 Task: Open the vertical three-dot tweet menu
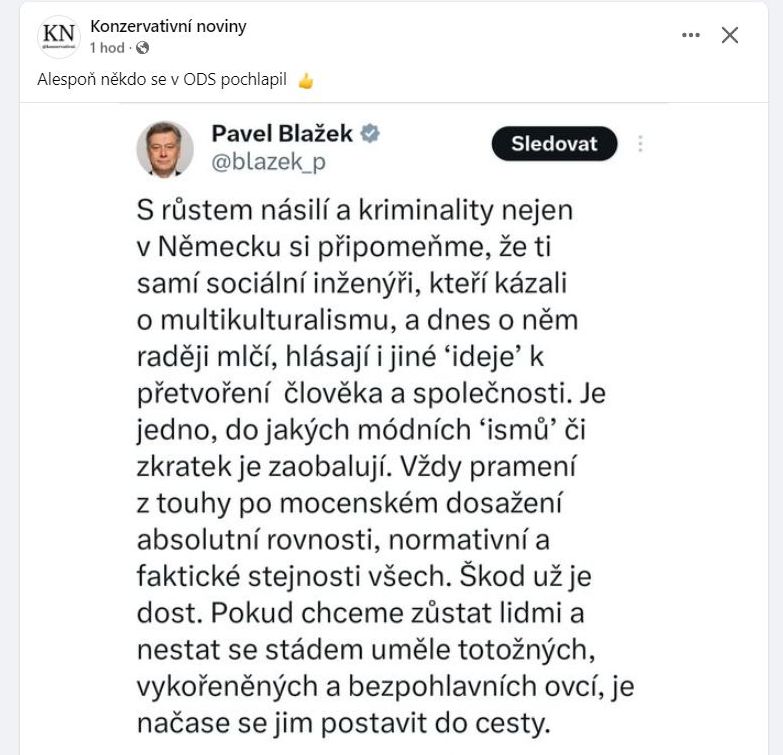point(641,144)
